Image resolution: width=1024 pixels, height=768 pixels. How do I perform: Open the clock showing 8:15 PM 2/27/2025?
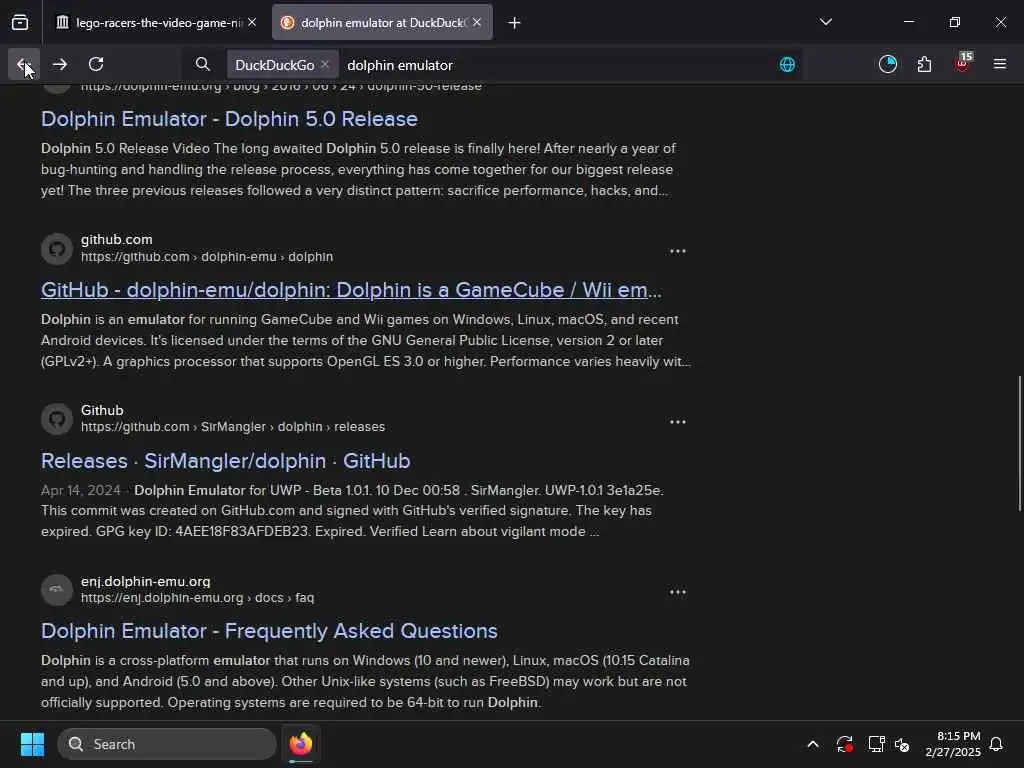[952, 744]
